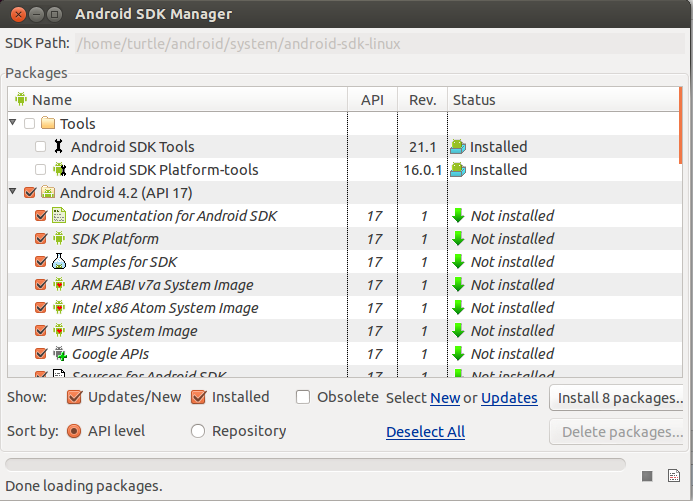Screen dimensions: 693x501
Task: Uncheck the Updates/New filter checkbox
Action: click(74, 397)
